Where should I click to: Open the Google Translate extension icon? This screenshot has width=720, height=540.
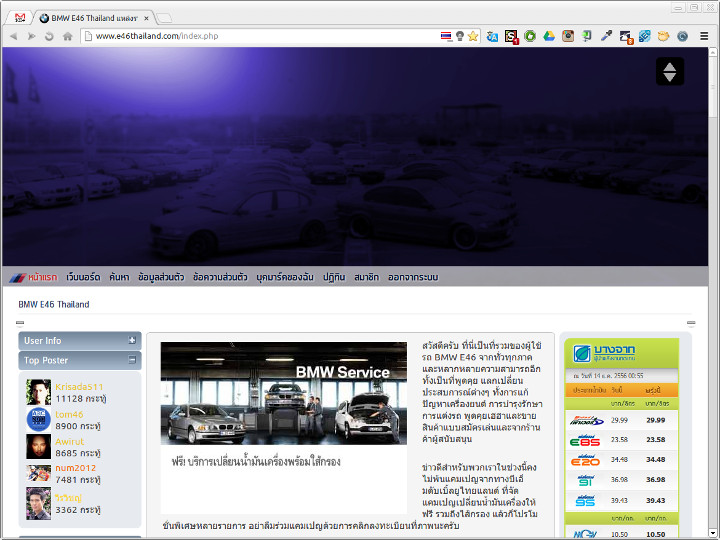[492, 36]
